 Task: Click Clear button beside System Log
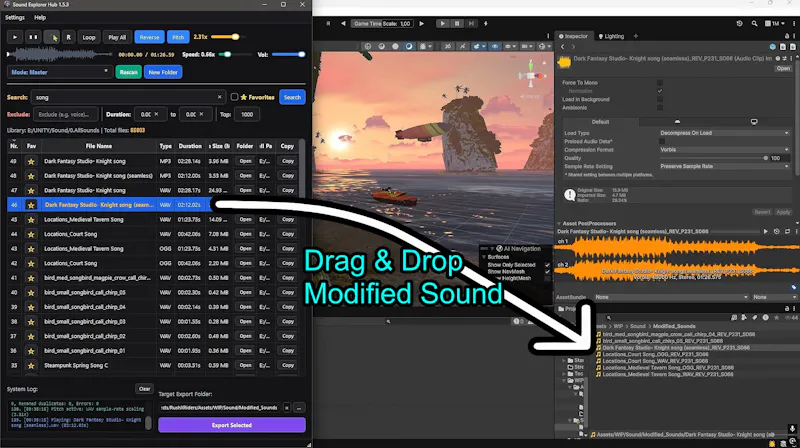point(144,389)
